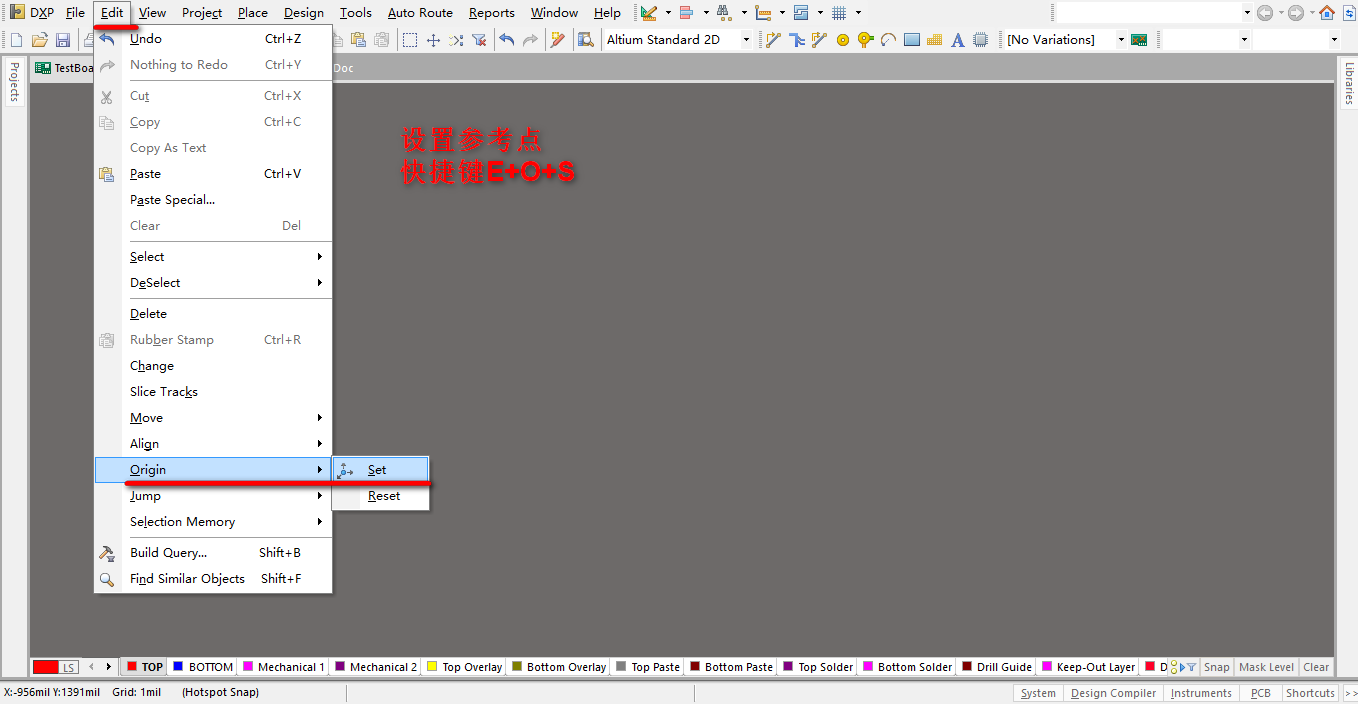Open the Libraries side panel tab

[1348, 83]
